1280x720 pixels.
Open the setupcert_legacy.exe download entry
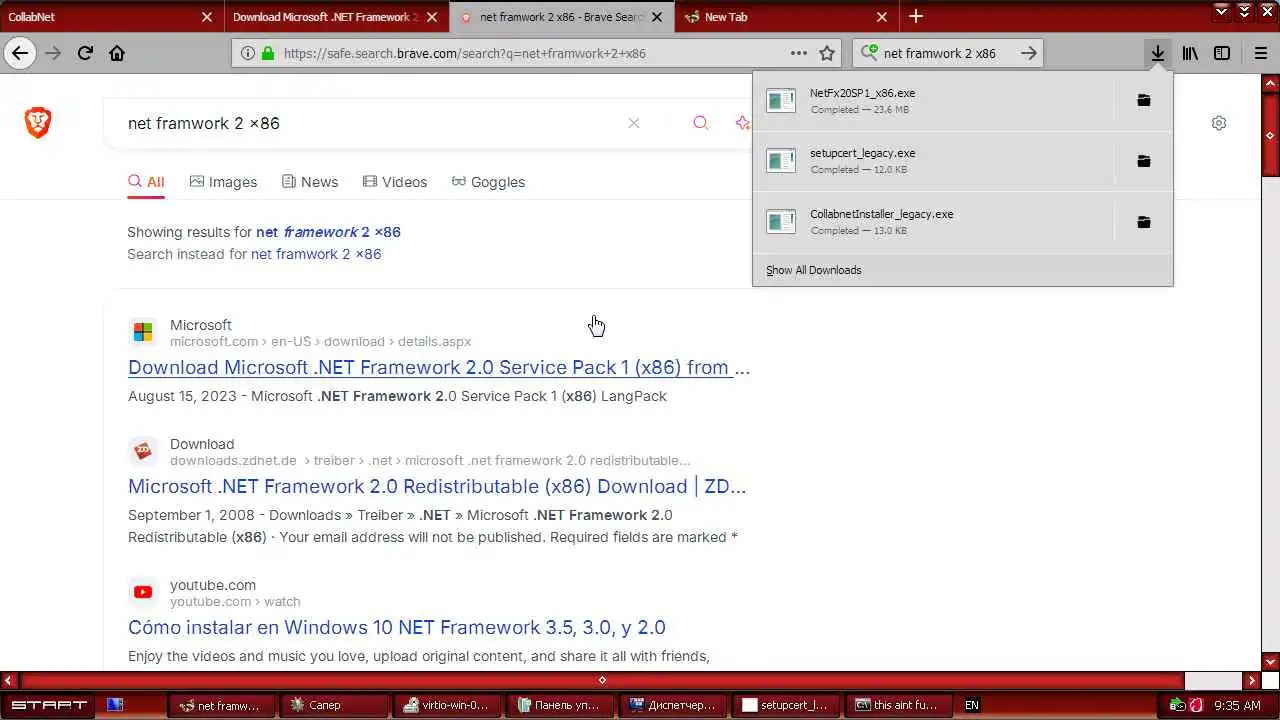pyautogui.click(x=933, y=161)
